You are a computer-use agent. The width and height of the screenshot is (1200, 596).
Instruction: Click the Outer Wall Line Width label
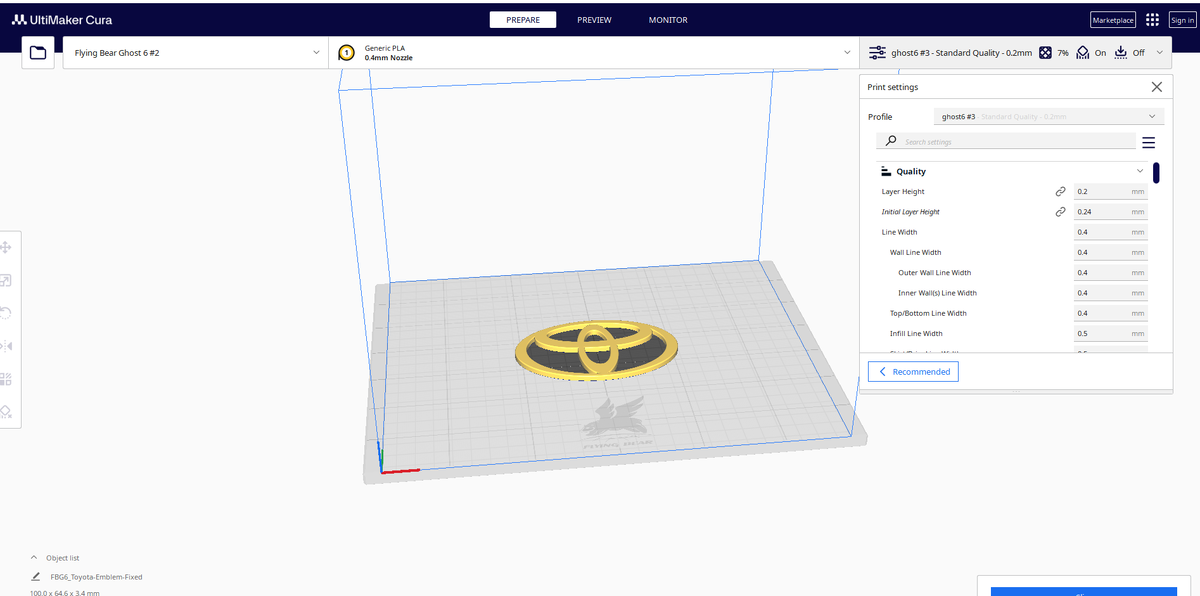(x=934, y=272)
